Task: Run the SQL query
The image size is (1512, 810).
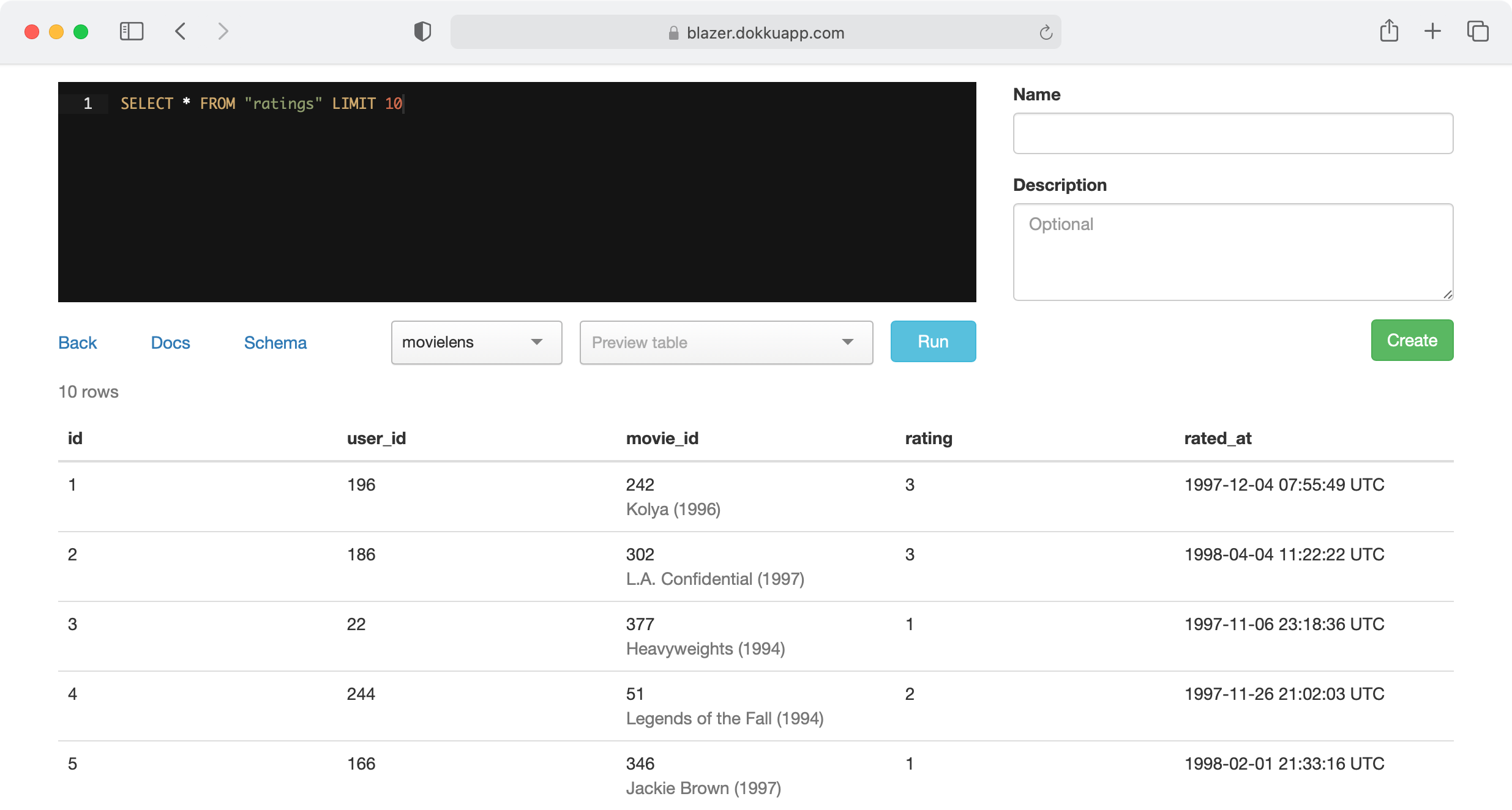Action: pos(932,341)
